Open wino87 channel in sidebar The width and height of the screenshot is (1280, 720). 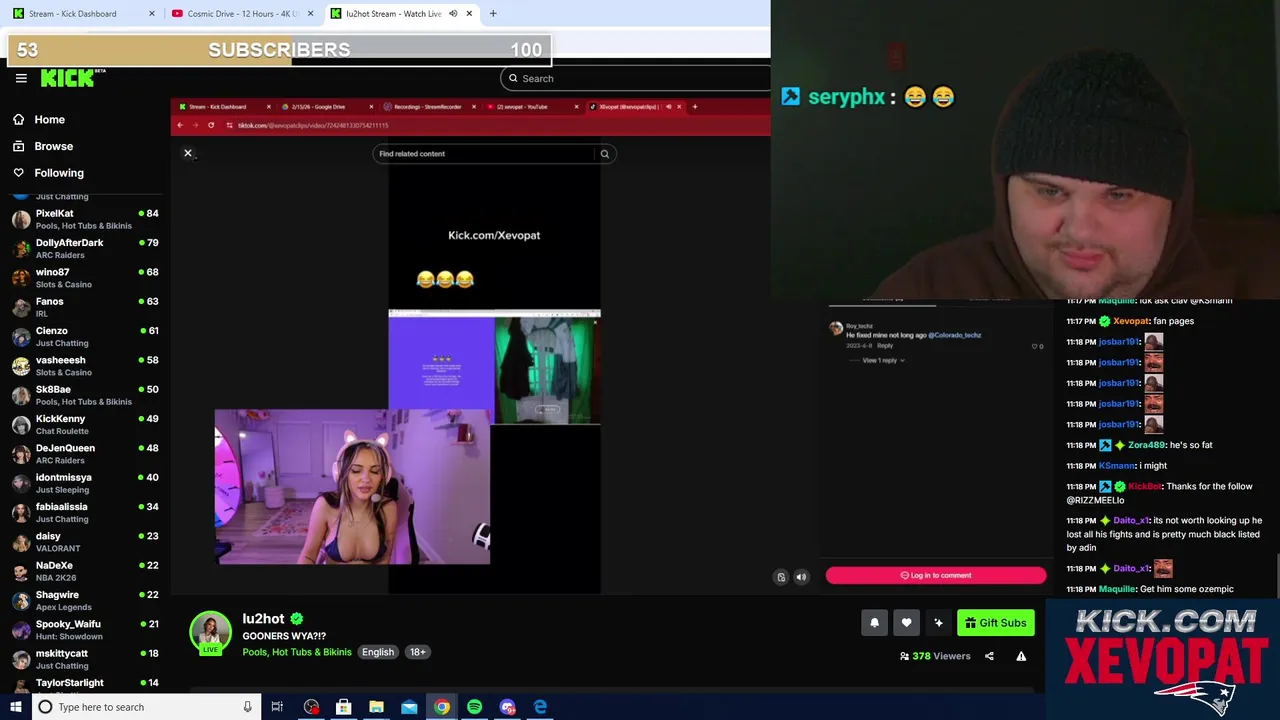[85, 278]
